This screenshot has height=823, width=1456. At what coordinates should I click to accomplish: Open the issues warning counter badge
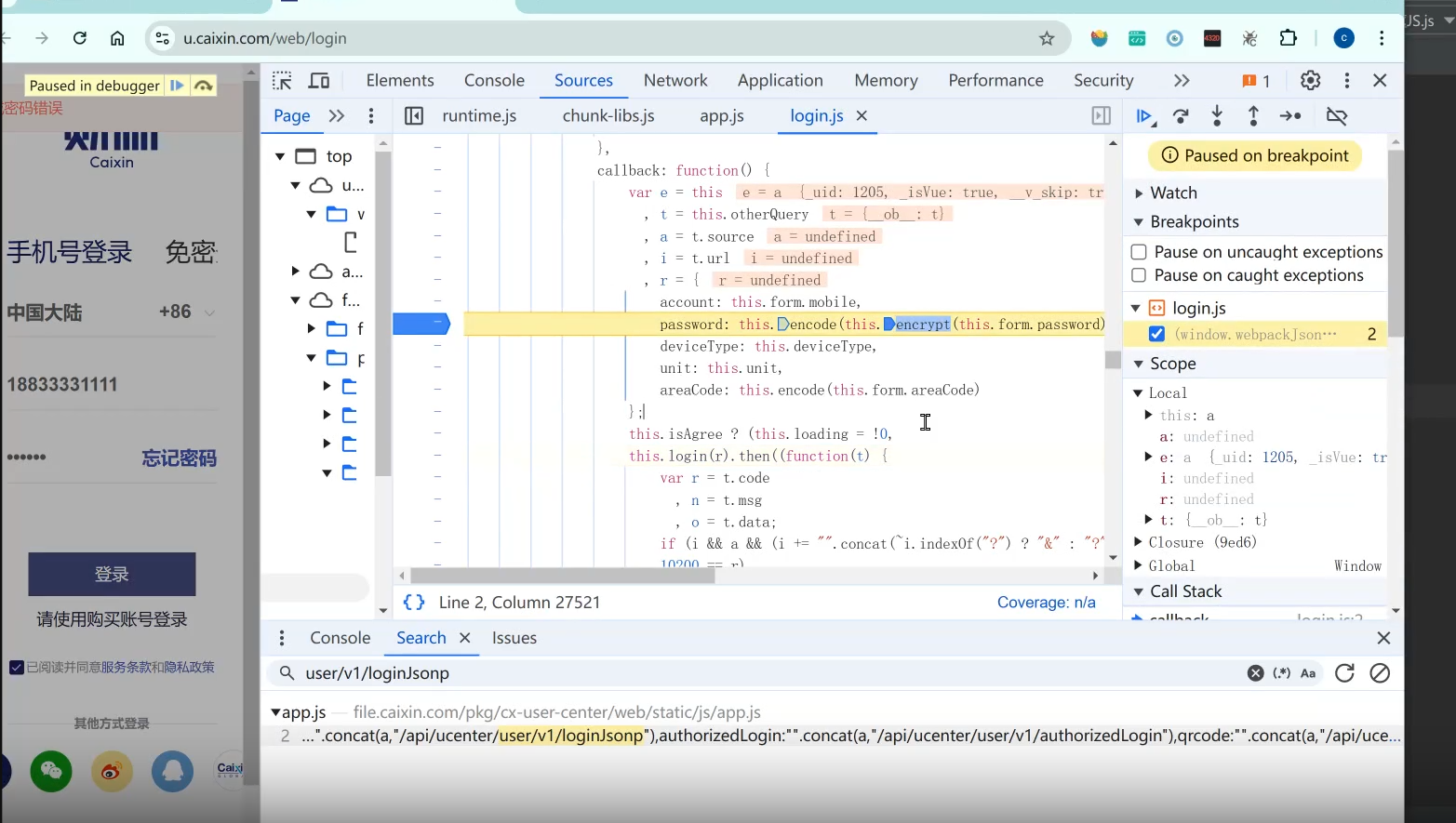(x=1256, y=81)
